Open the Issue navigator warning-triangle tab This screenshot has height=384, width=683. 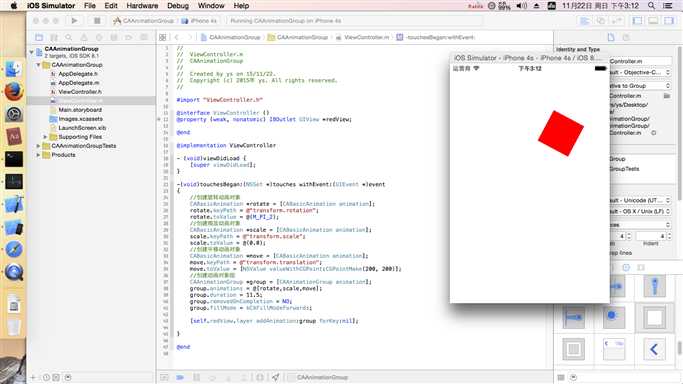click(84, 37)
